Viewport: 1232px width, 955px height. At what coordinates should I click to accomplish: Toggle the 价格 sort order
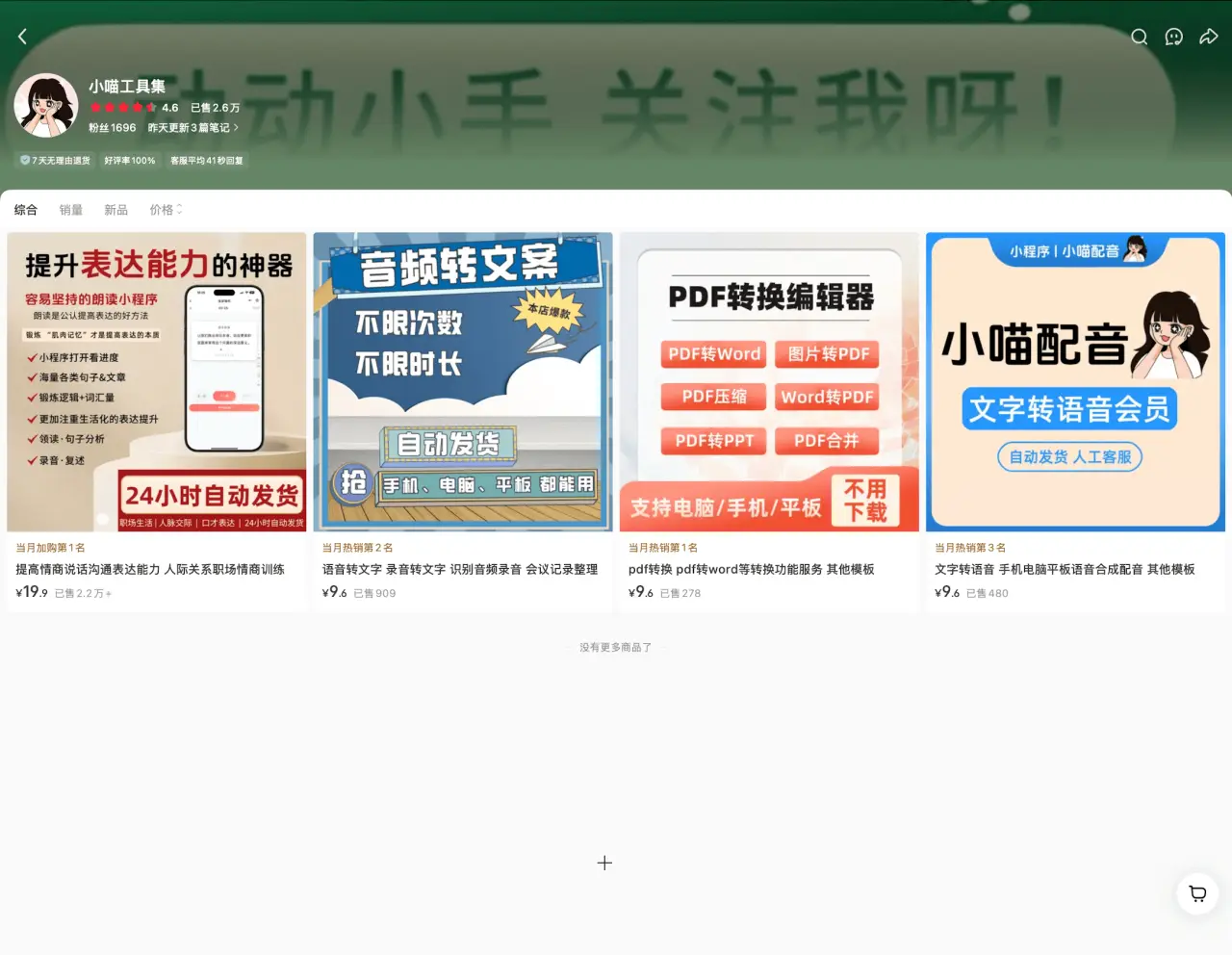(x=166, y=210)
